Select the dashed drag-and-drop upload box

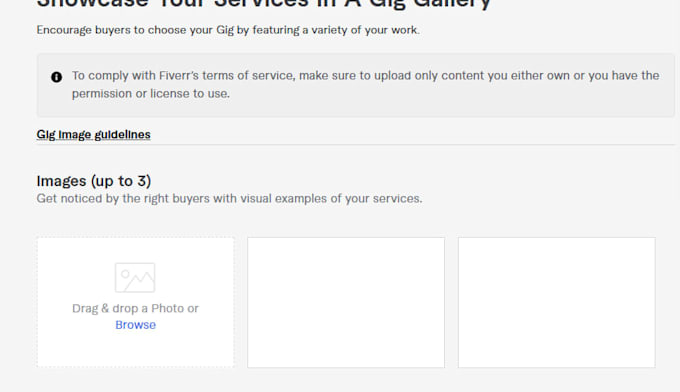[x=135, y=302]
